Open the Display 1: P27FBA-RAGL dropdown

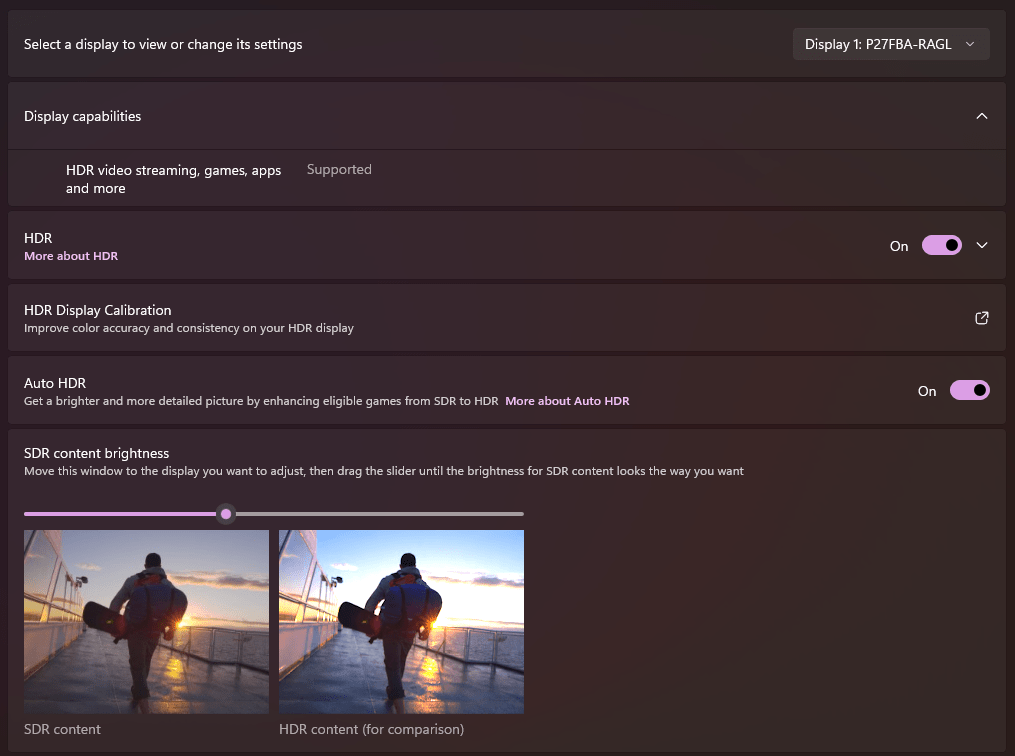point(890,44)
